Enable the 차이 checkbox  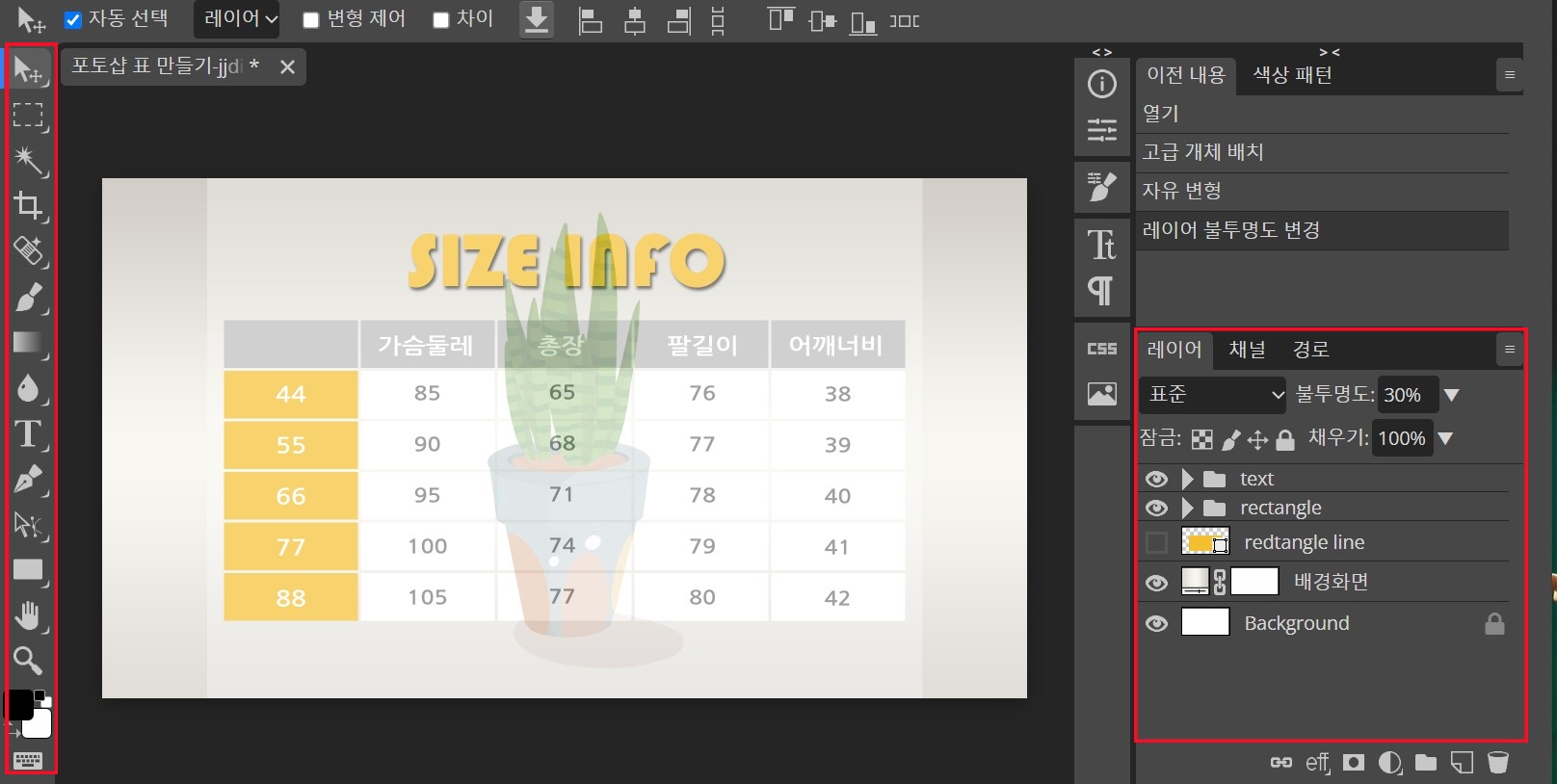[x=441, y=20]
